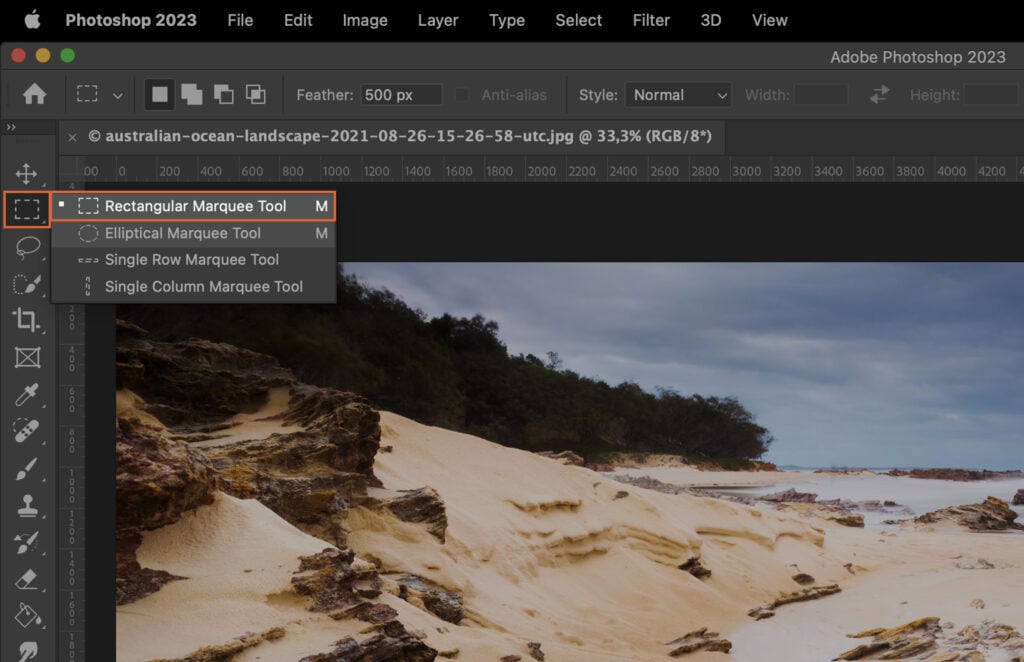1024x662 pixels.
Task: Select the Eyedropper tool
Action: 28,395
